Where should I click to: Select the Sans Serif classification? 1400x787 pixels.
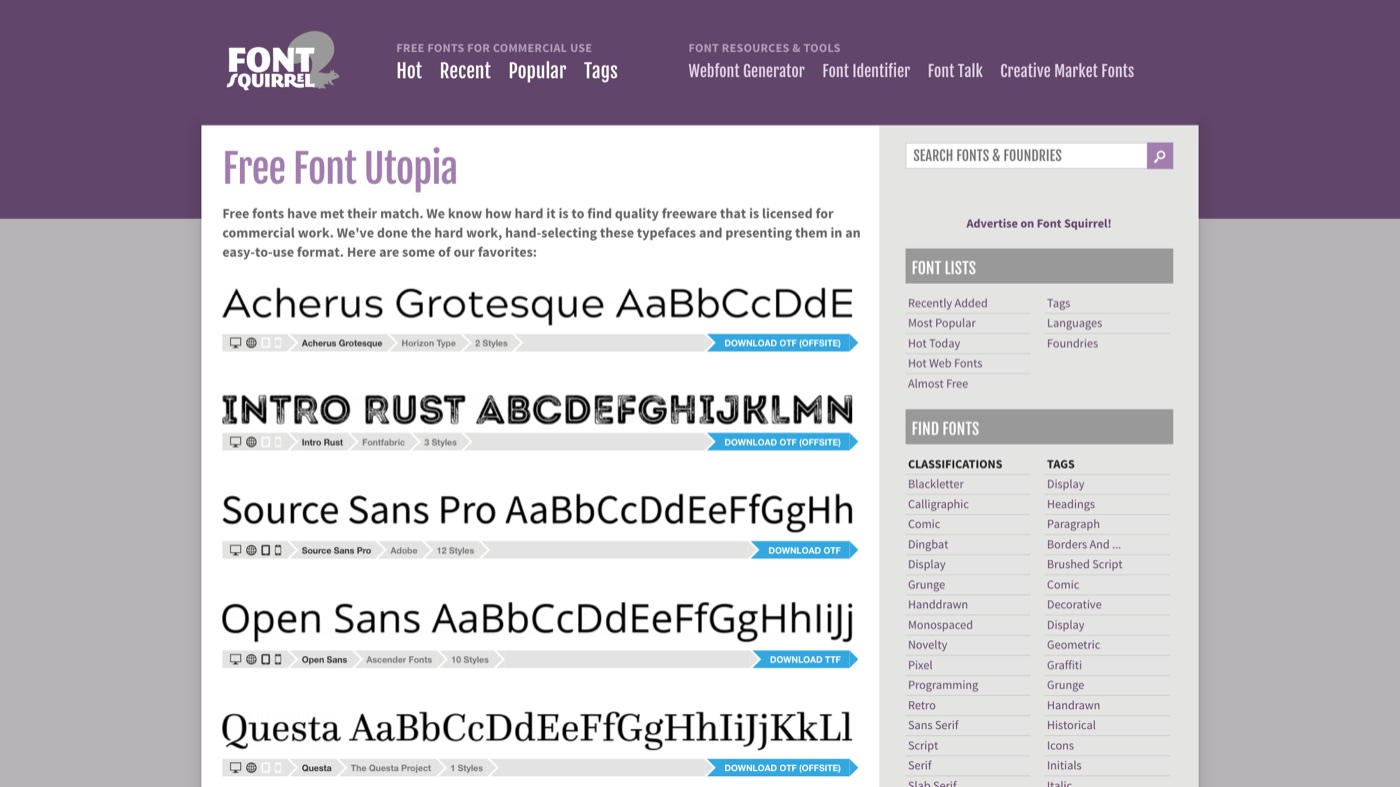[933, 725]
